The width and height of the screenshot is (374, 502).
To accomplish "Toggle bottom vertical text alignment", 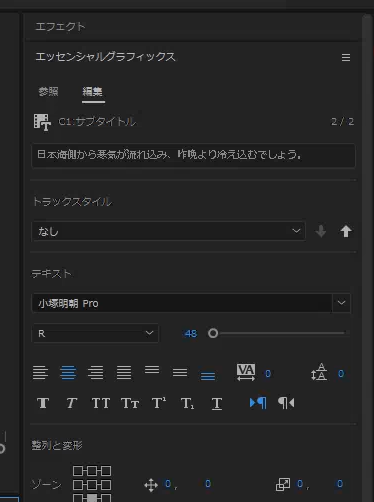I will click(208, 376).
